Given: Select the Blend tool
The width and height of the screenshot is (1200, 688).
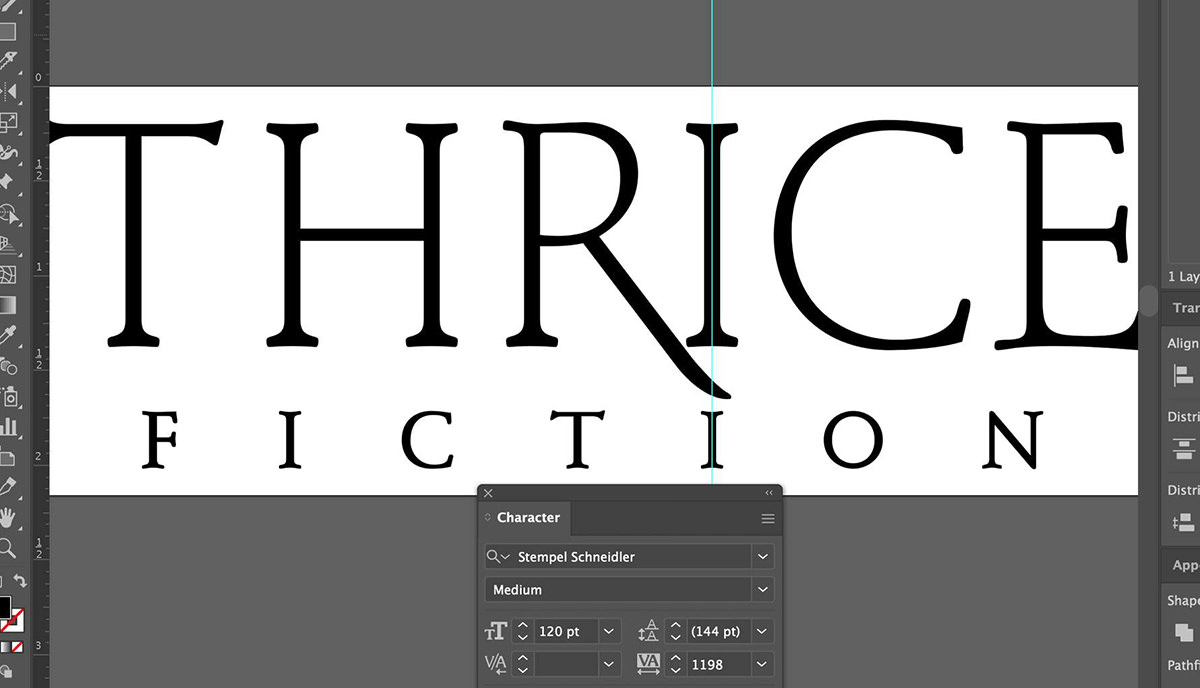Looking at the screenshot, I should [x=8, y=366].
